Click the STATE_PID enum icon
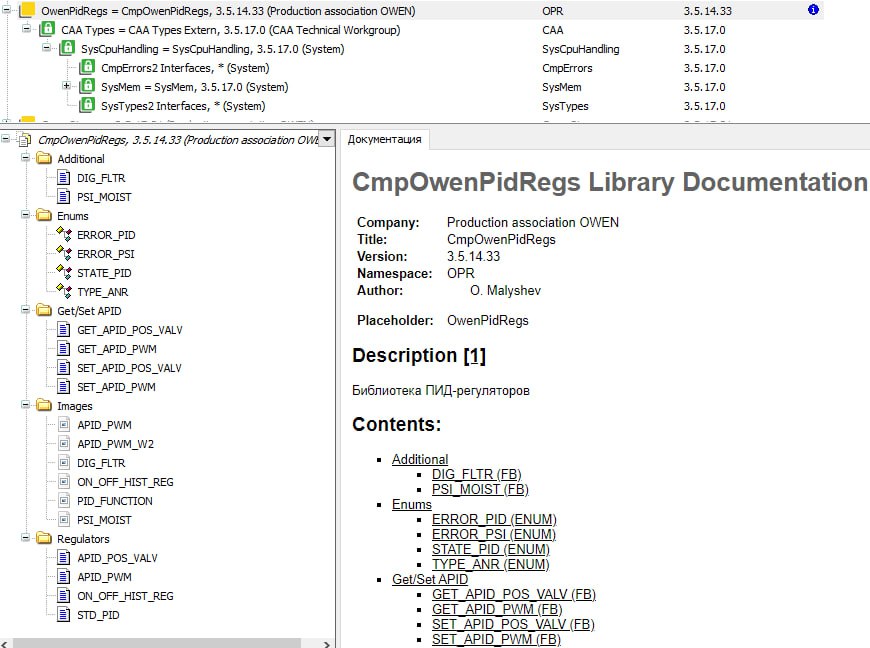870x648 pixels. click(64, 272)
